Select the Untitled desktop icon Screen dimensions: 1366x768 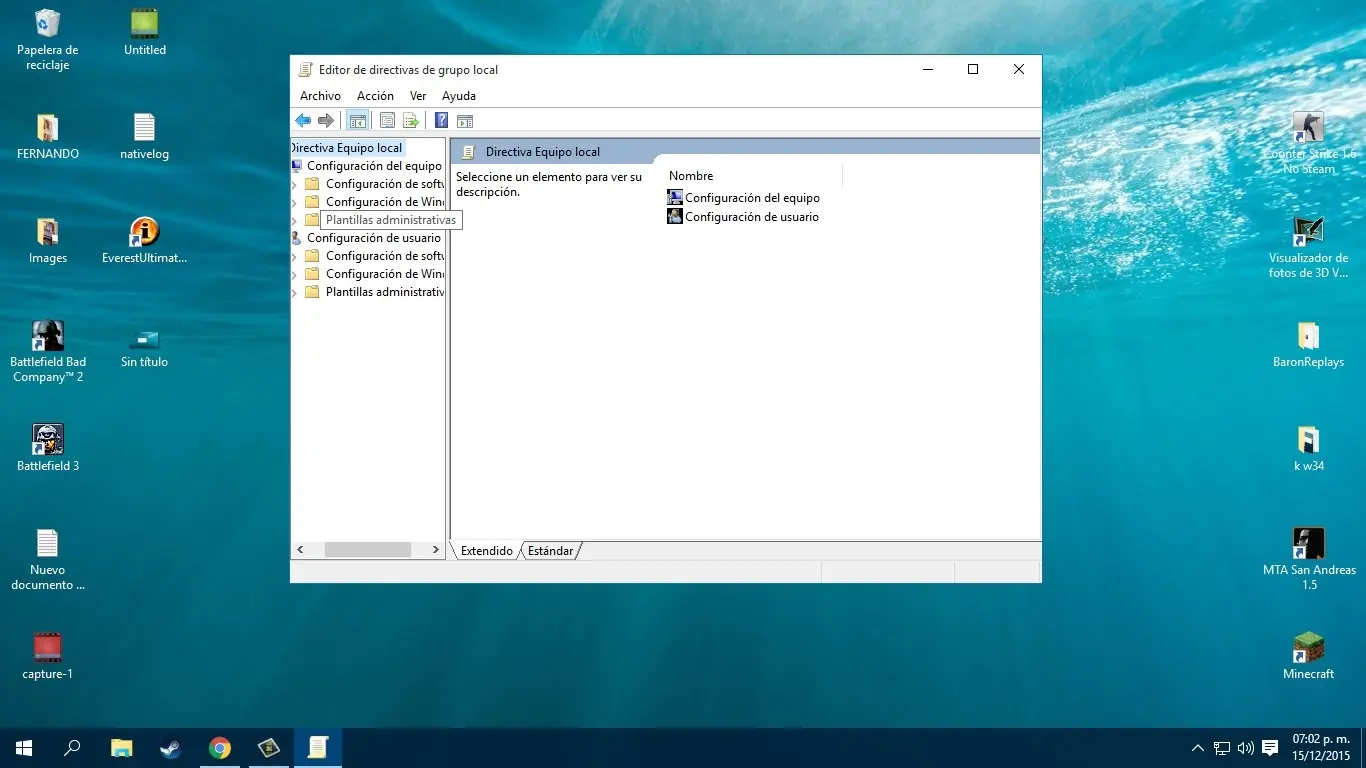(145, 32)
